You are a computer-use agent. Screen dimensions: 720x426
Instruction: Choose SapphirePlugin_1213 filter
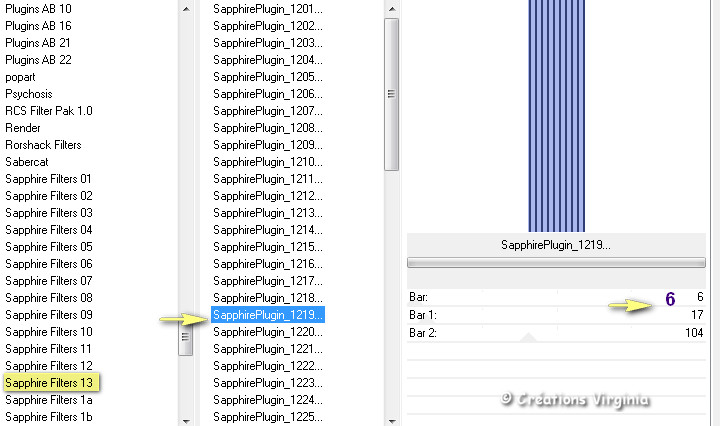[268, 213]
